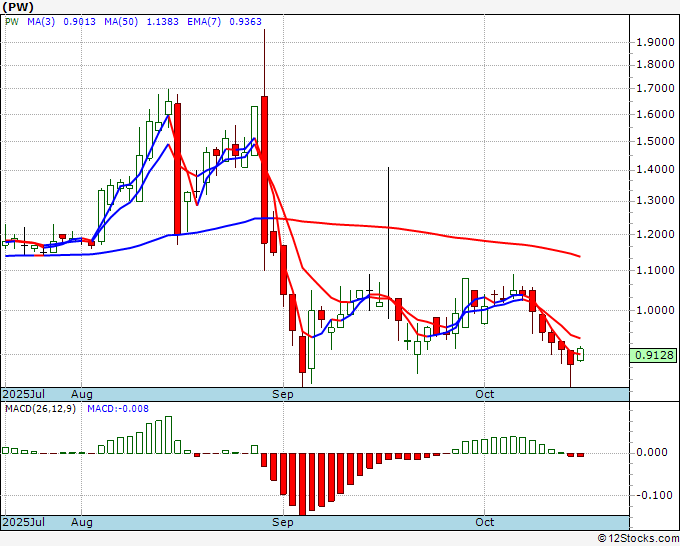Click the 1.4000 price axis label
Viewport: 680px width, 546px height.
pyautogui.click(x=655, y=170)
